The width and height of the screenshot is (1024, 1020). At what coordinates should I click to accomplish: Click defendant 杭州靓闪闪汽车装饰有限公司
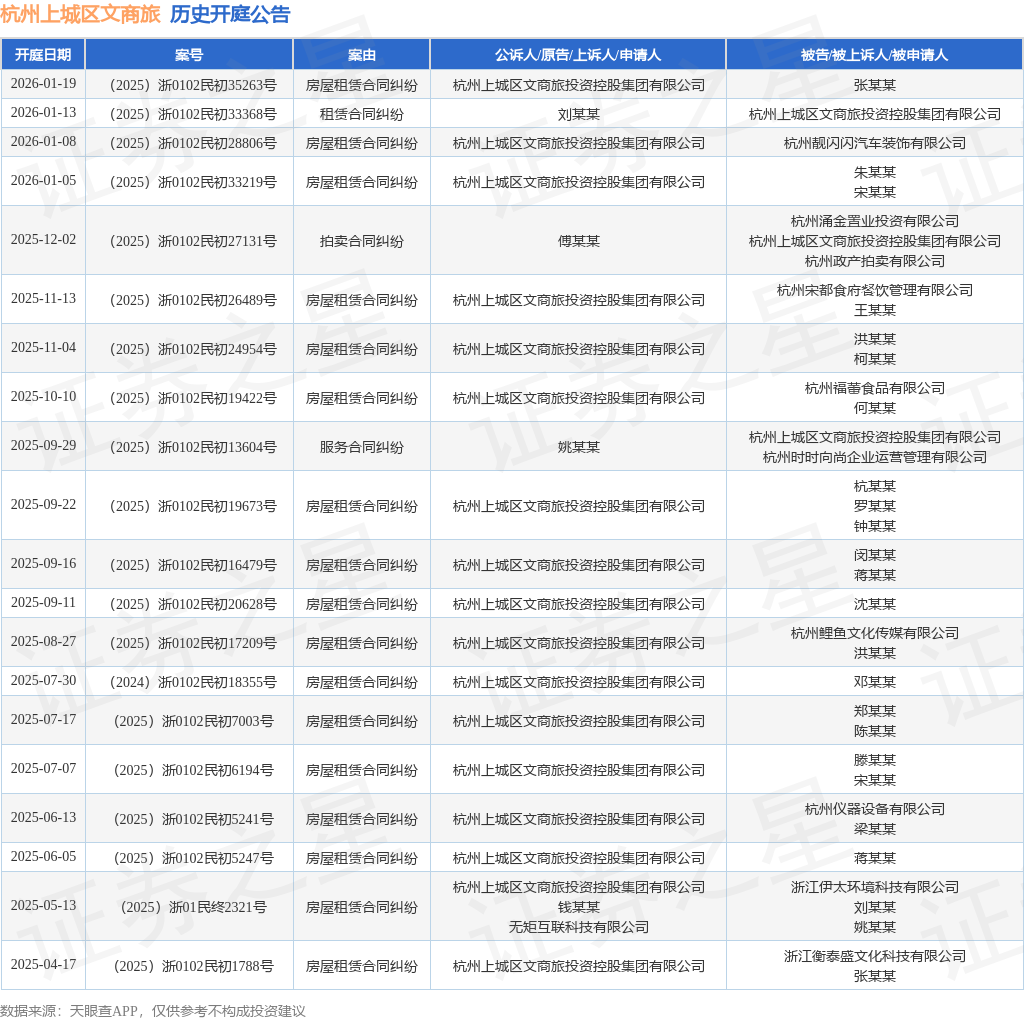[x=874, y=143]
